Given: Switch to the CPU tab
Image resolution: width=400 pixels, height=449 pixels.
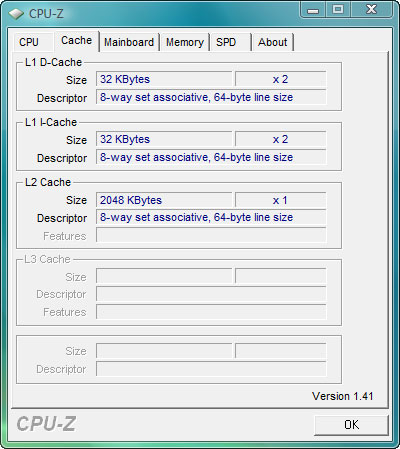Looking at the screenshot, I should pos(33,42).
